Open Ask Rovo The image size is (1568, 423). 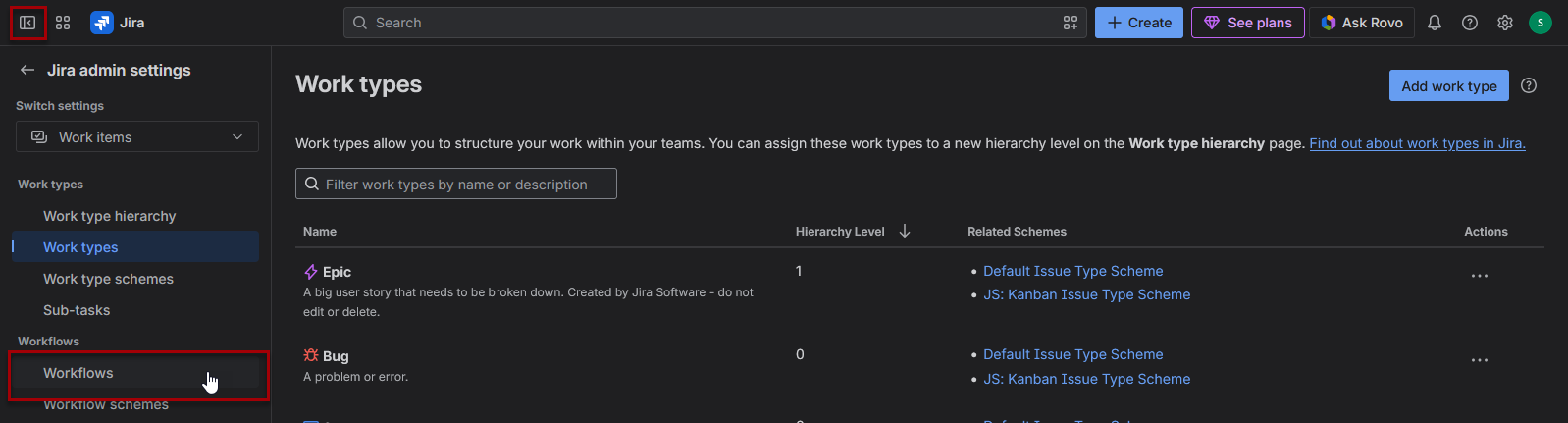click(1362, 23)
